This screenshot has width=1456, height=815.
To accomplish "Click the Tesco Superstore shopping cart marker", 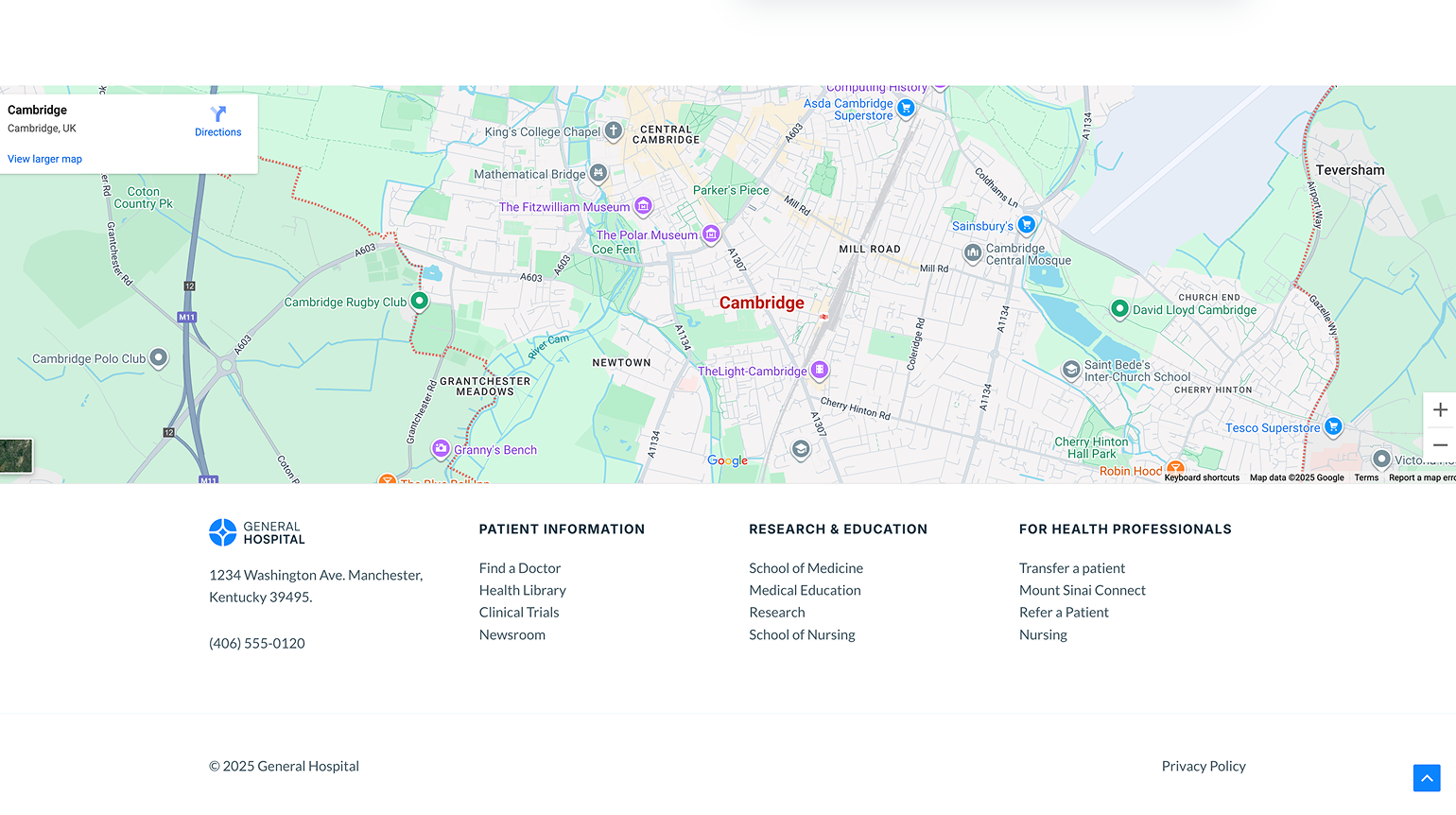I will click(1333, 426).
